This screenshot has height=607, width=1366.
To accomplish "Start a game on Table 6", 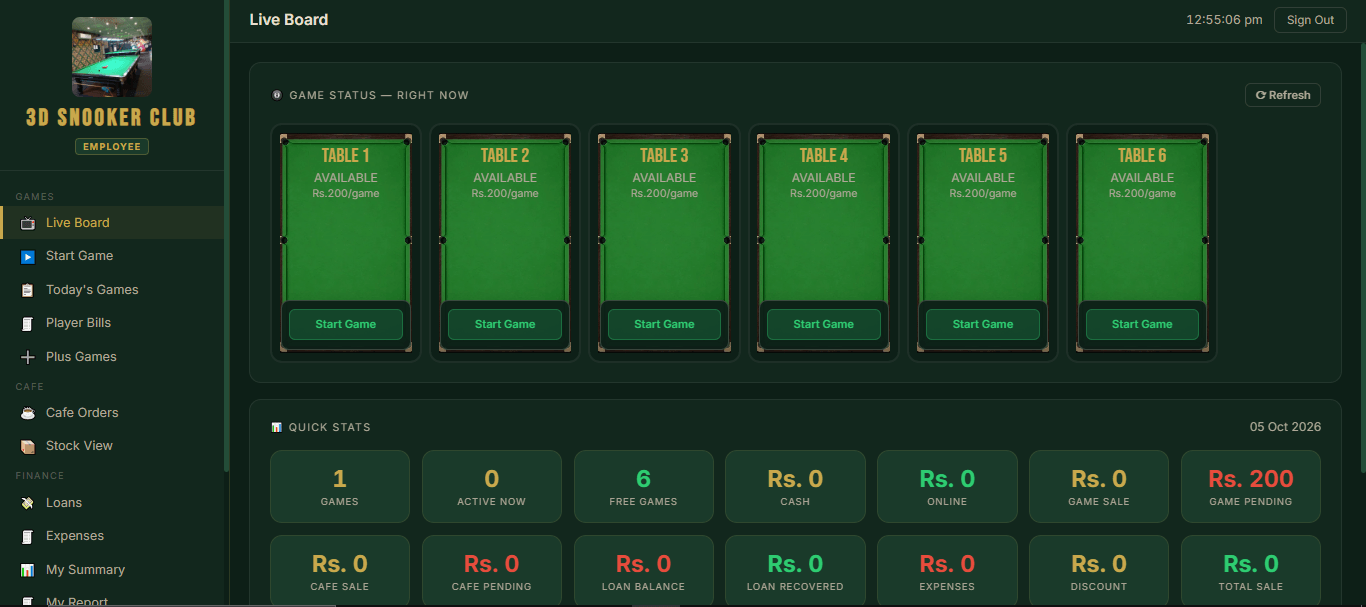I will pos(1142,324).
